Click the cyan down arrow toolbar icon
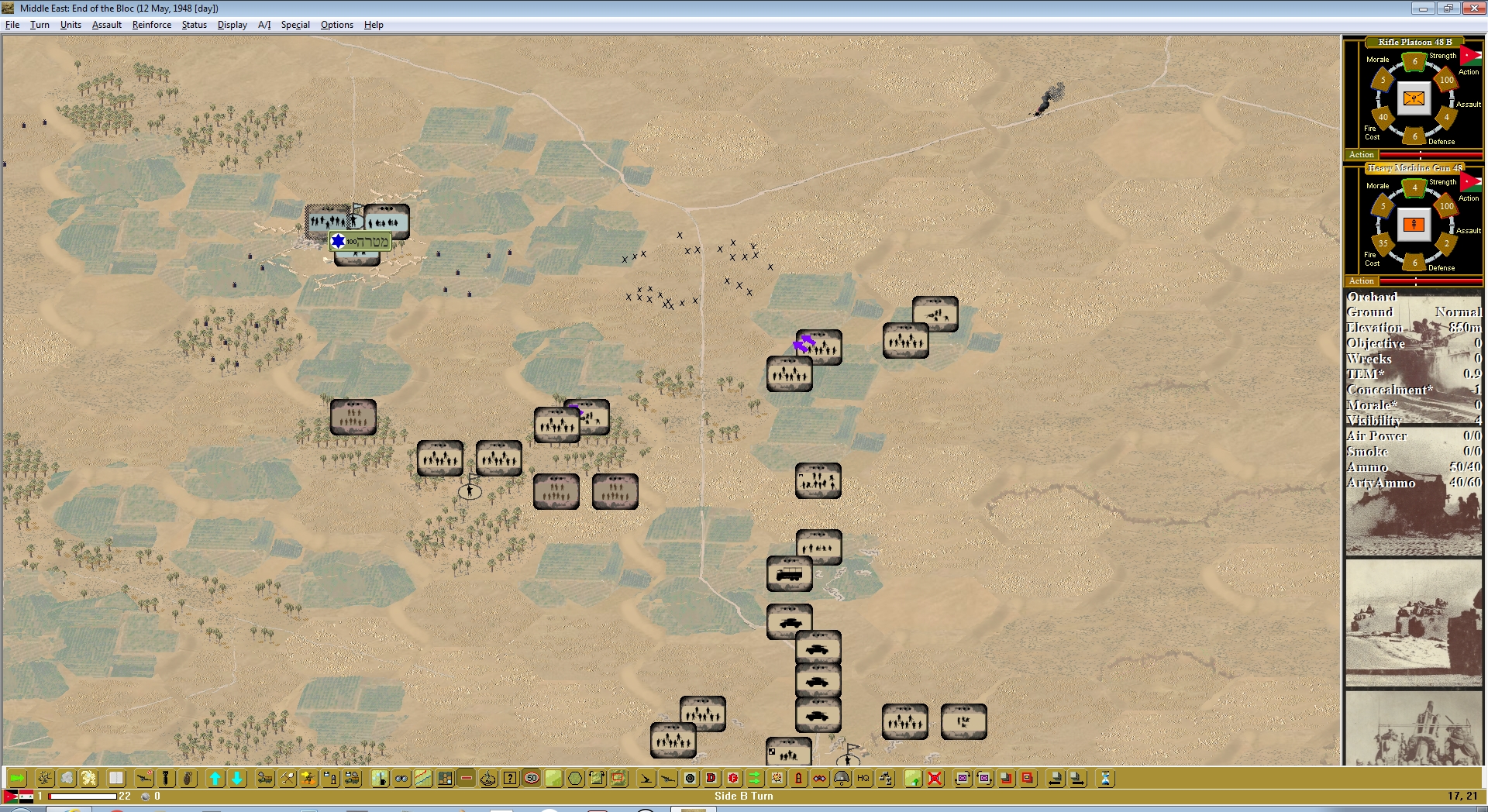Image resolution: width=1488 pixels, height=812 pixels. pyautogui.click(x=237, y=778)
